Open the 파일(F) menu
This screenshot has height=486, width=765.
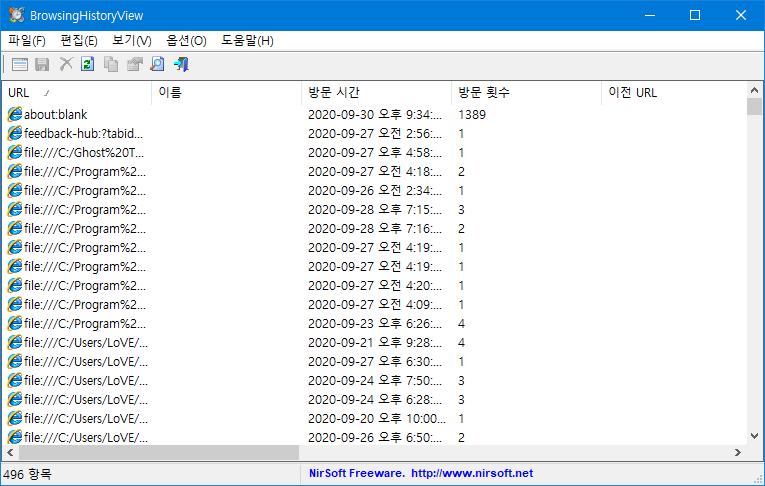coord(27,40)
